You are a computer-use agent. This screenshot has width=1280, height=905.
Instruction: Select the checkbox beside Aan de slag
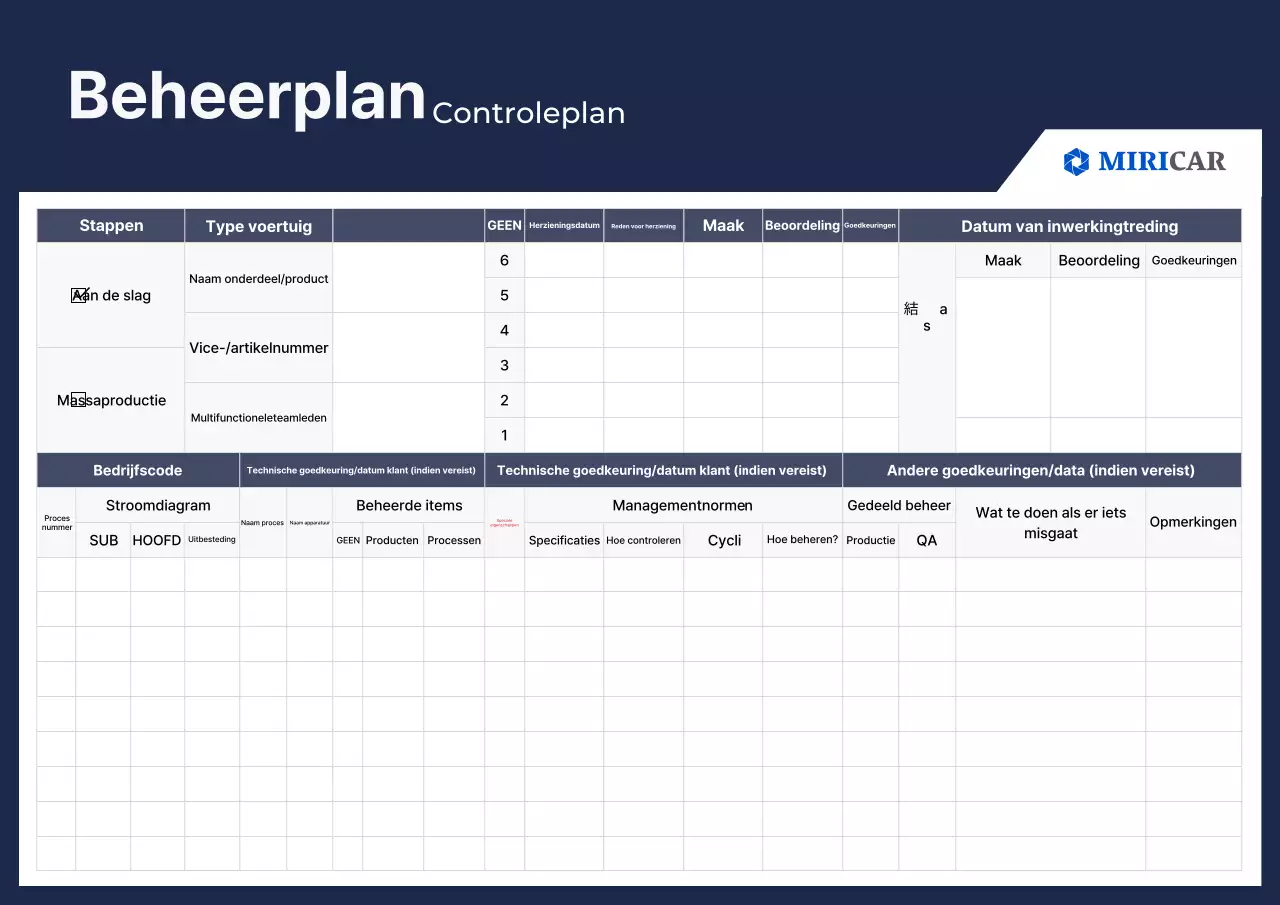[x=78, y=295]
